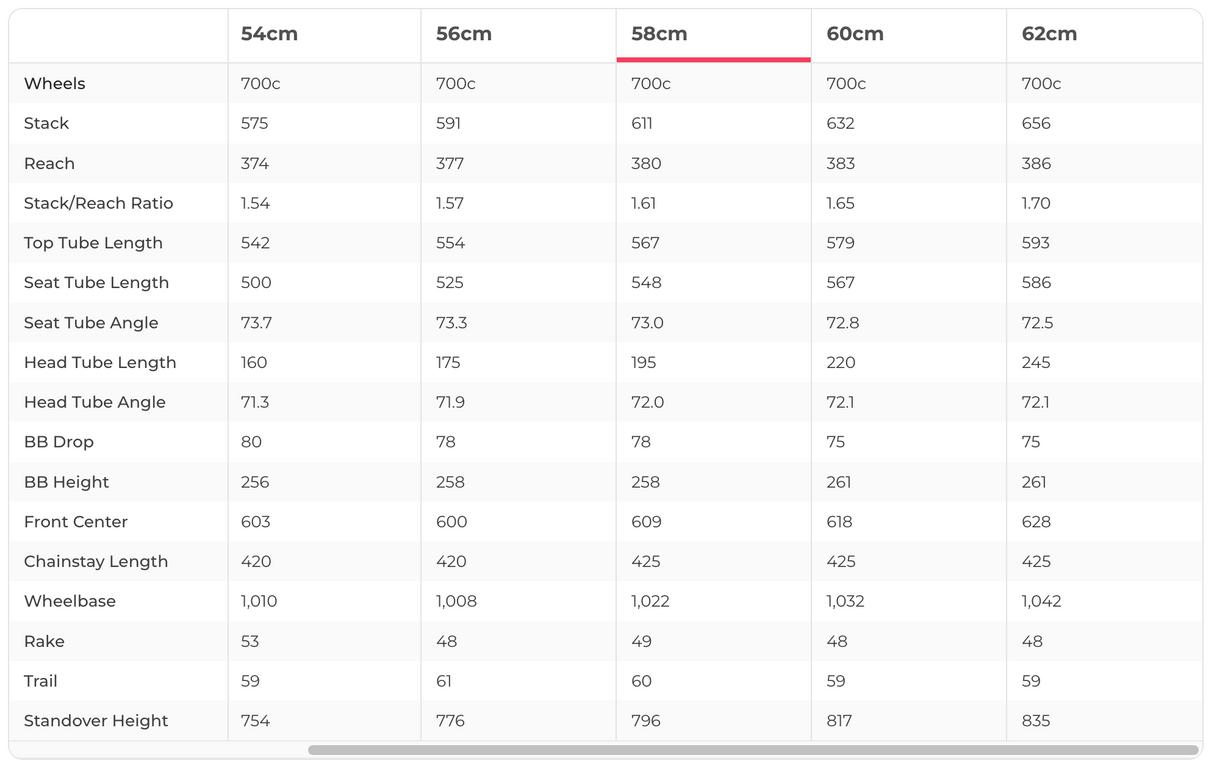Switch to the 60cm size column
1214x769 pixels.
coord(854,34)
